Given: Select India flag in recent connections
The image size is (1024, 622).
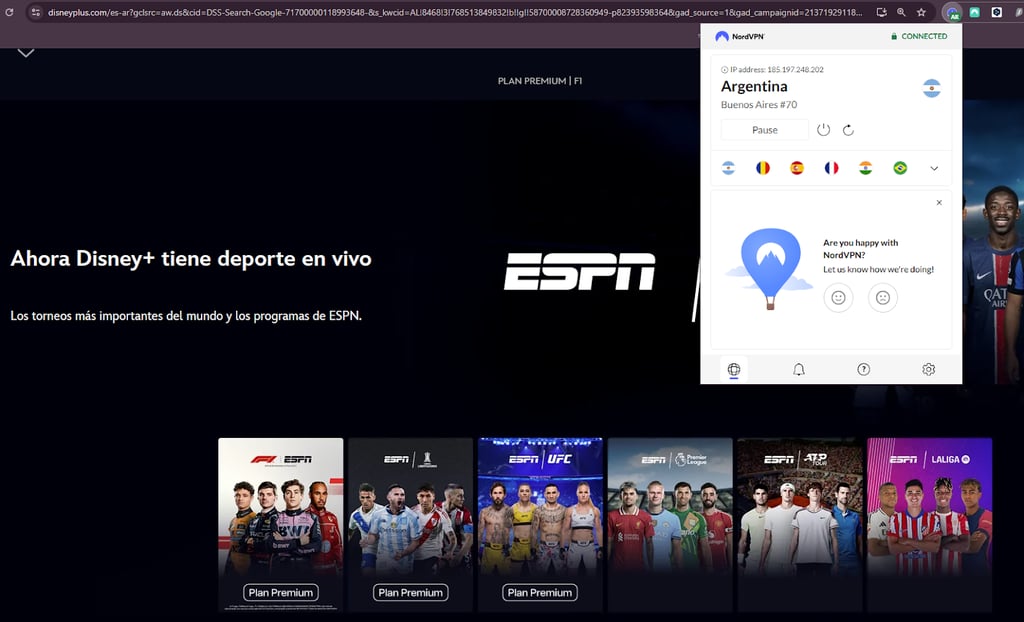Looking at the screenshot, I should point(865,168).
